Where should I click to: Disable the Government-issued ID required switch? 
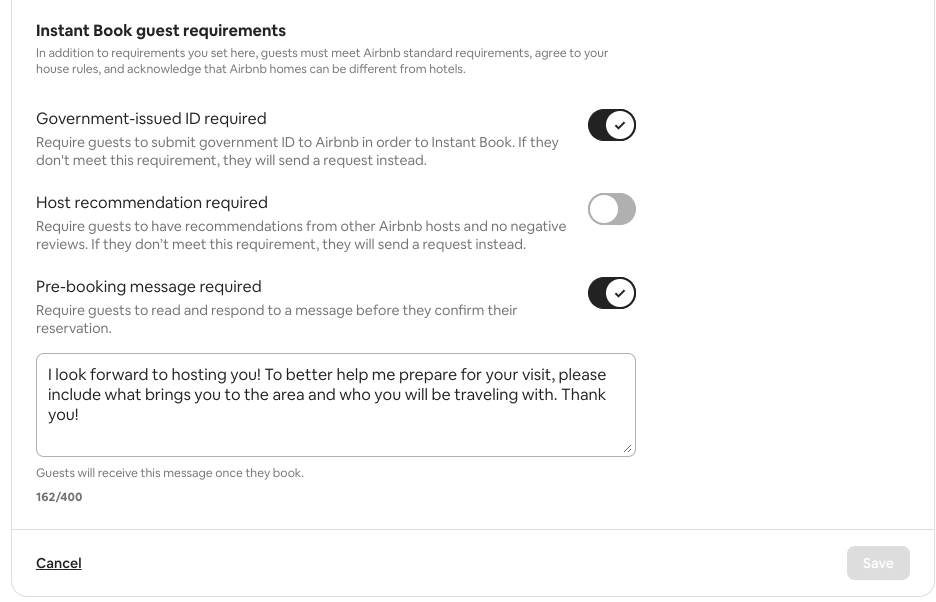pyautogui.click(x=612, y=125)
